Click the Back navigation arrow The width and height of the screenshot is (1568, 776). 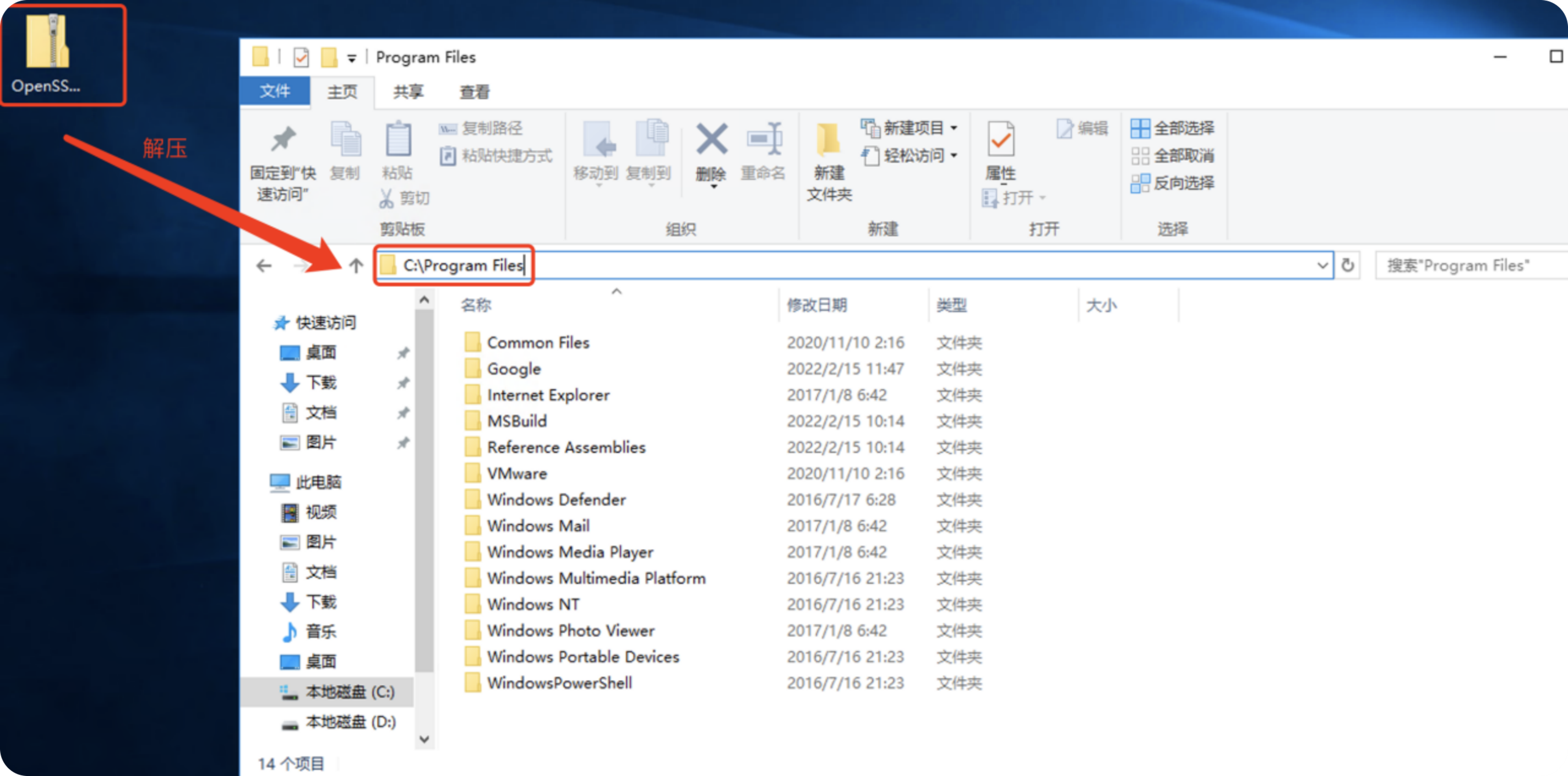[x=264, y=266]
